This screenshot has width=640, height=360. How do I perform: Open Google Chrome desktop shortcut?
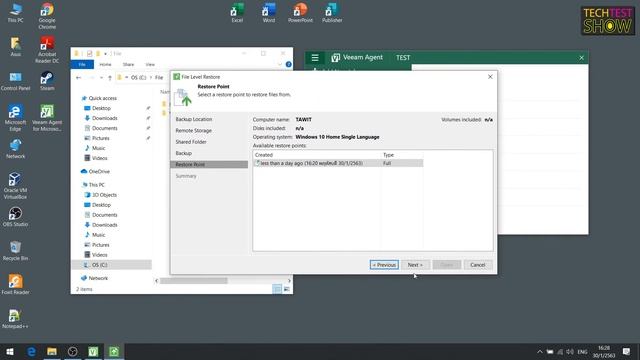[47, 16]
